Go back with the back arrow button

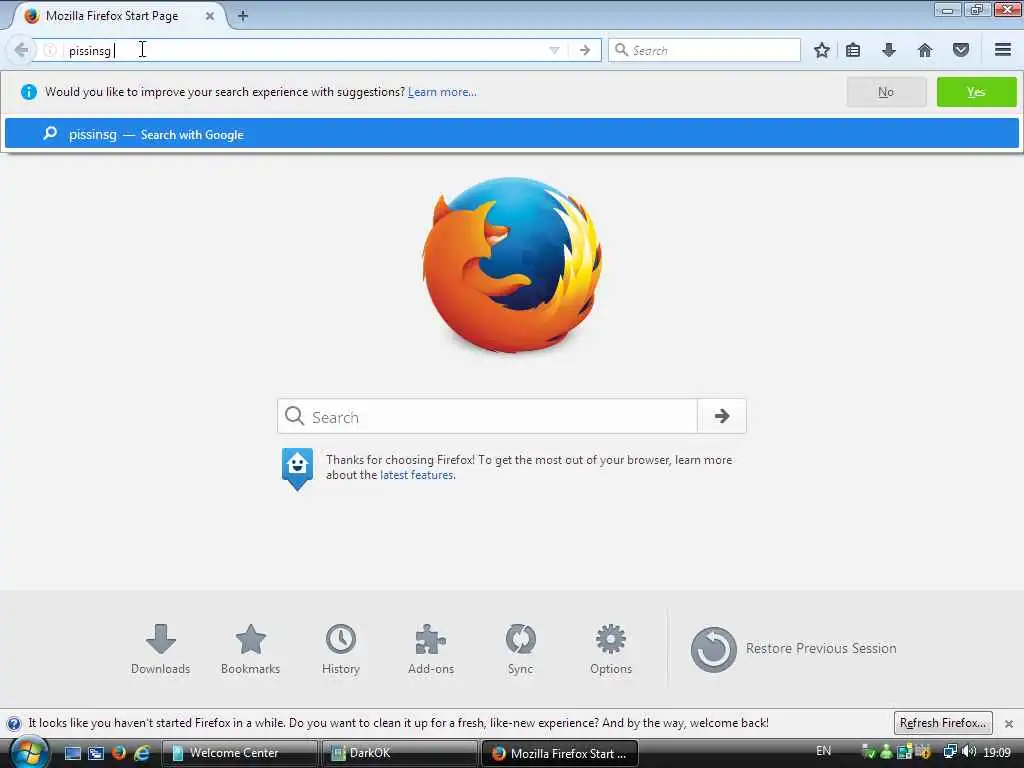21,50
